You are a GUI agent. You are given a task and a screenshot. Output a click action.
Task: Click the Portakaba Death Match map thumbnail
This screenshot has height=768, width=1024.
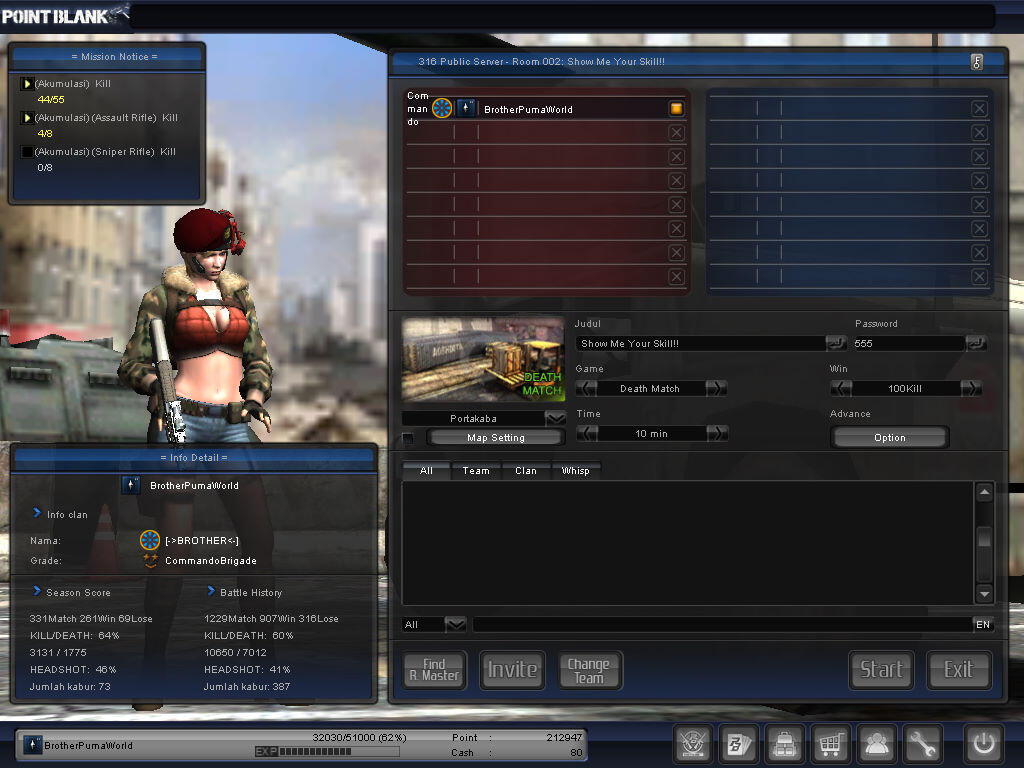483,360
